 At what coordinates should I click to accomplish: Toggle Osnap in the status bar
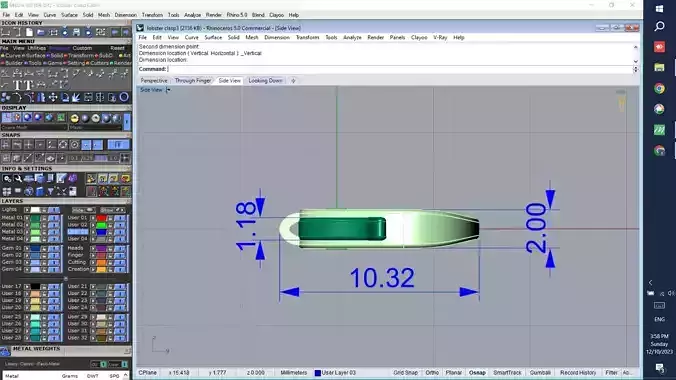477,373
